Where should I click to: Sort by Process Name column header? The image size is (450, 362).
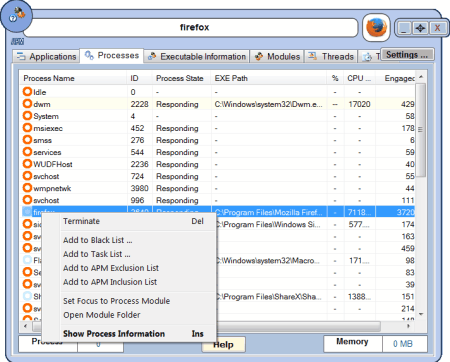[x=73, y=78]
